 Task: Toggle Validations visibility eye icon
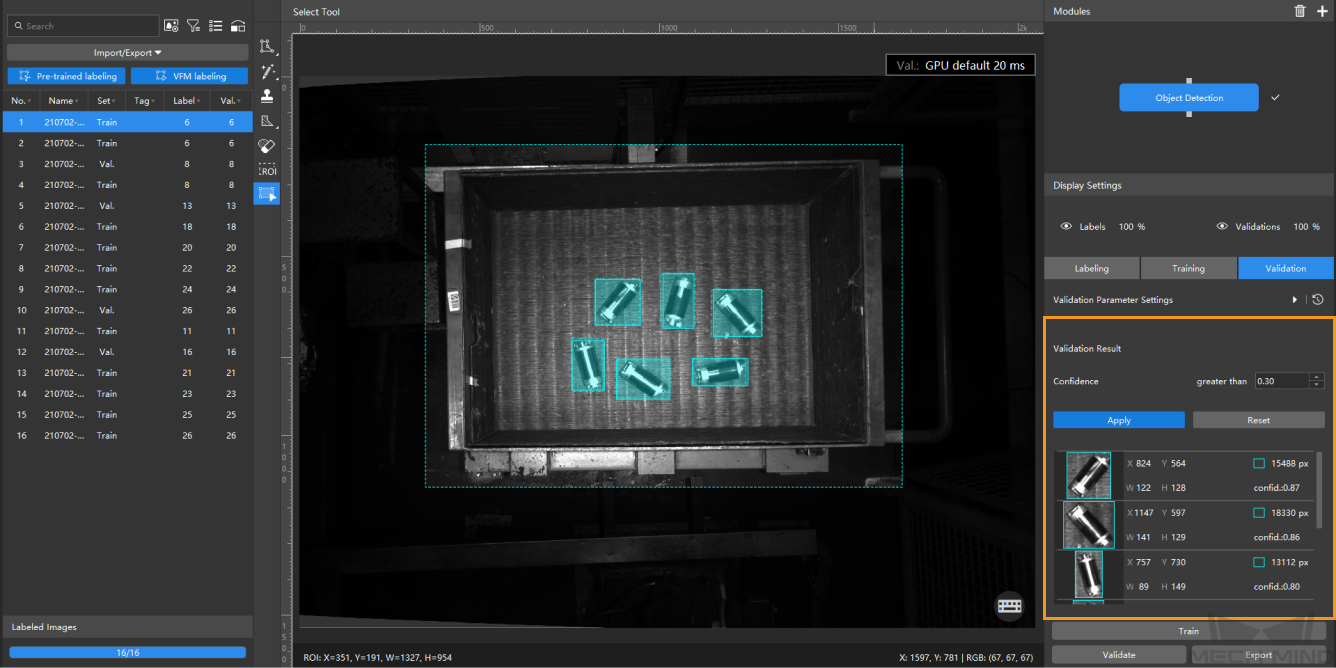[1222, 227]
